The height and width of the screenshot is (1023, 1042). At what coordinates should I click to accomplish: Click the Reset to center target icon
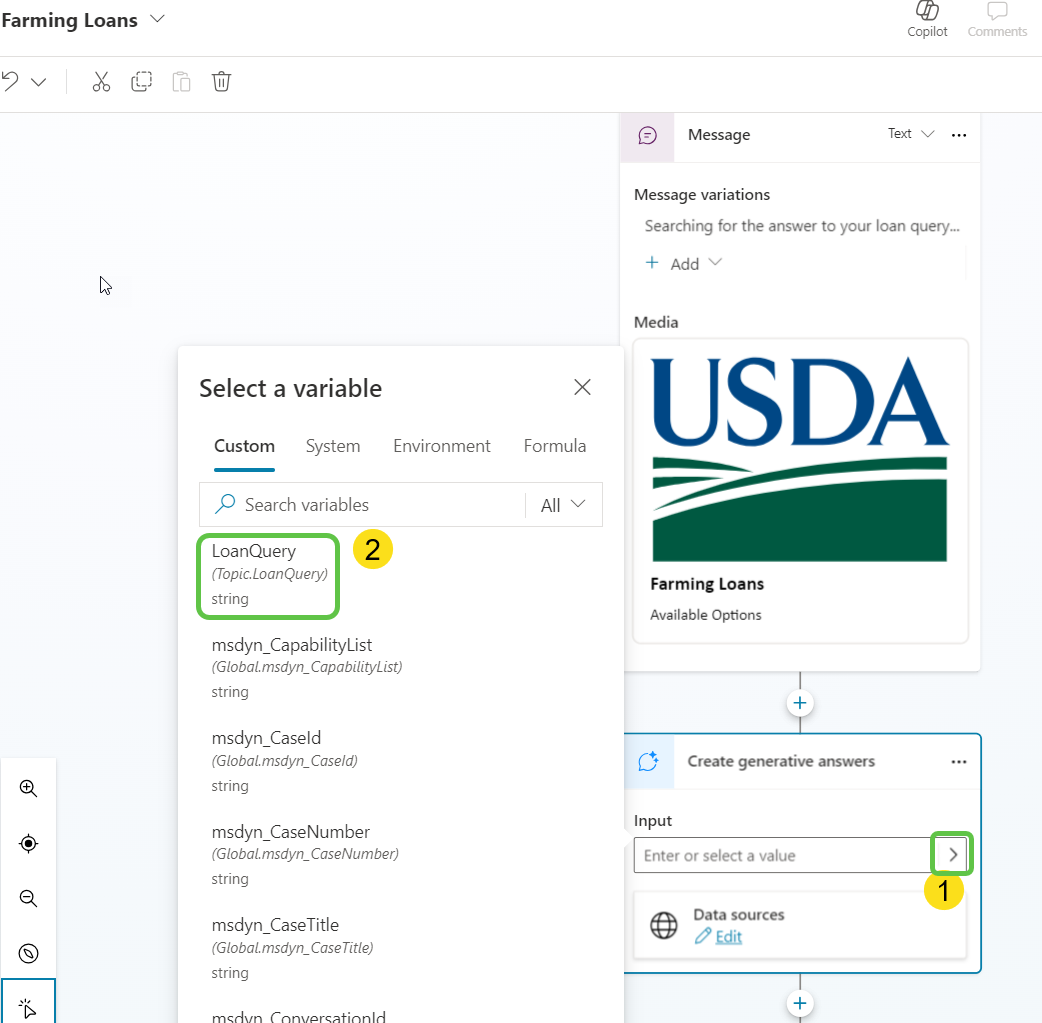point(29,844)
